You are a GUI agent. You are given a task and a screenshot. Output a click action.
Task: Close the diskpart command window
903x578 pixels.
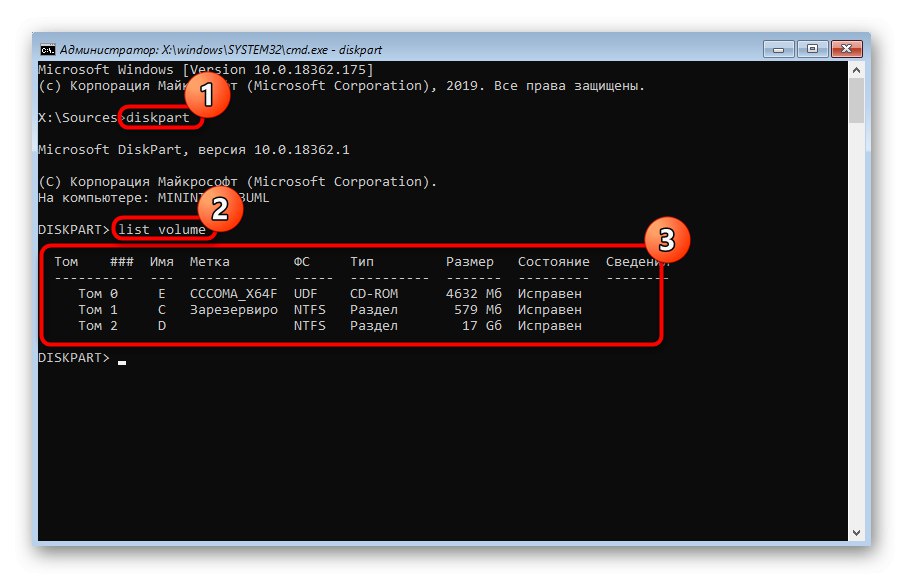(846, 50)
